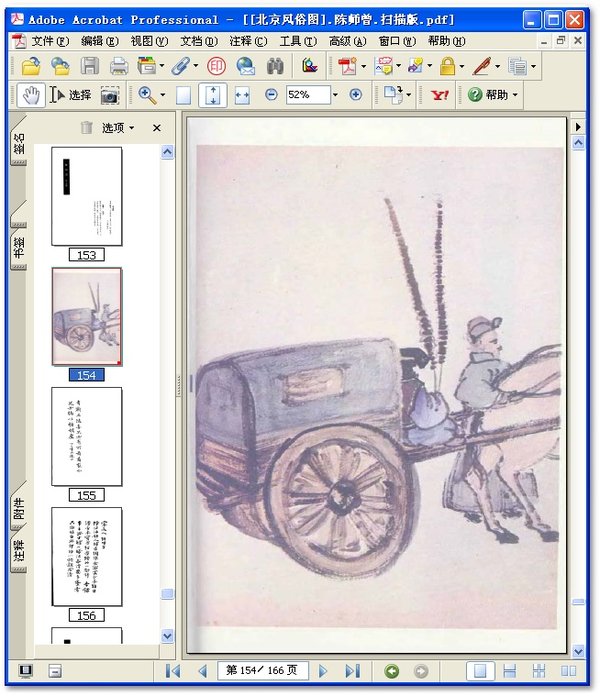The width and height of the screenshot is (600, 696).
Task: Click the red 印 stamp icon
Action: (x=216, y=67)
